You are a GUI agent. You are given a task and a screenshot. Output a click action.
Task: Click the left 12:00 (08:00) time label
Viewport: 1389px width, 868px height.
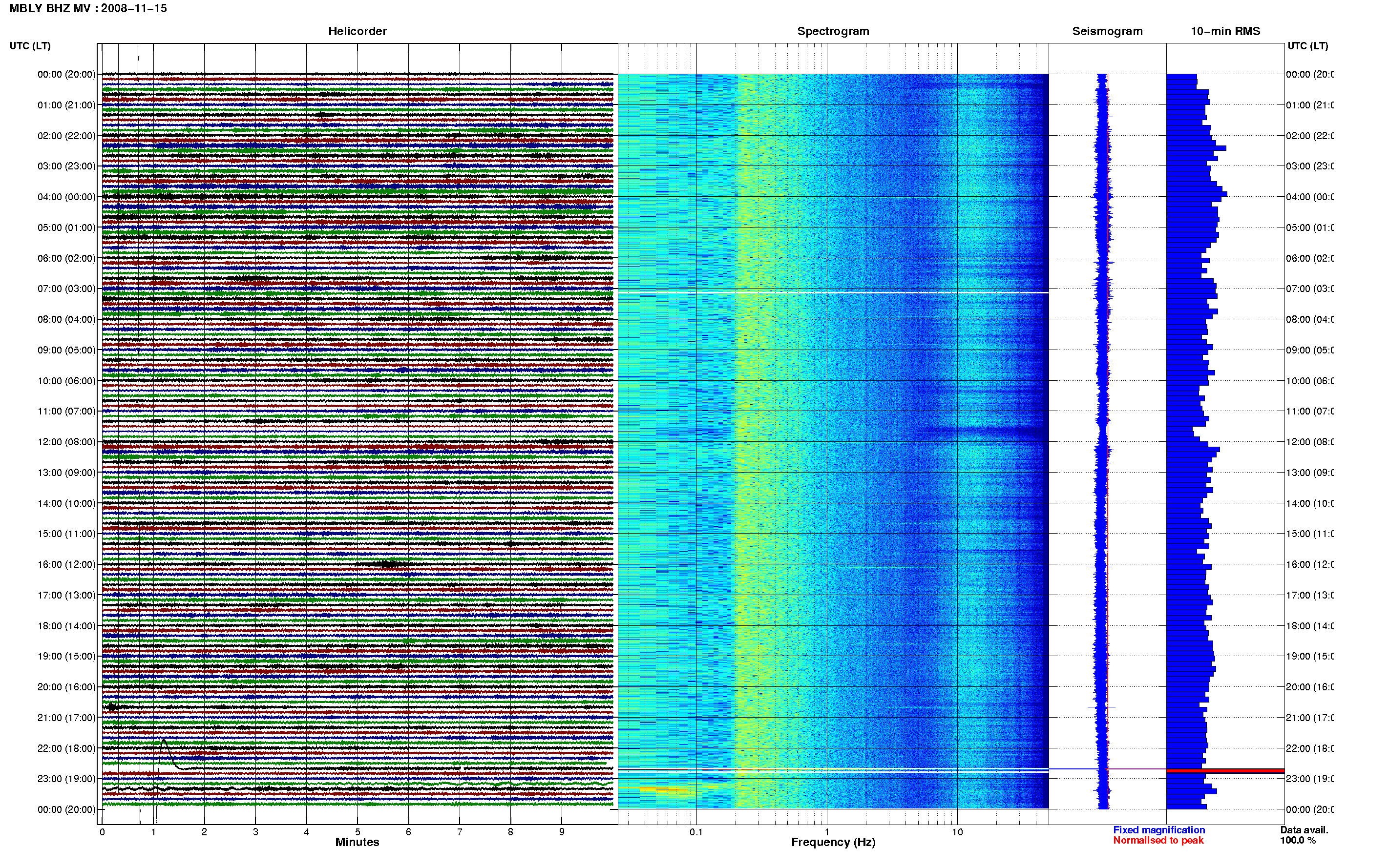pyautogui.click(x=66, y=442)
